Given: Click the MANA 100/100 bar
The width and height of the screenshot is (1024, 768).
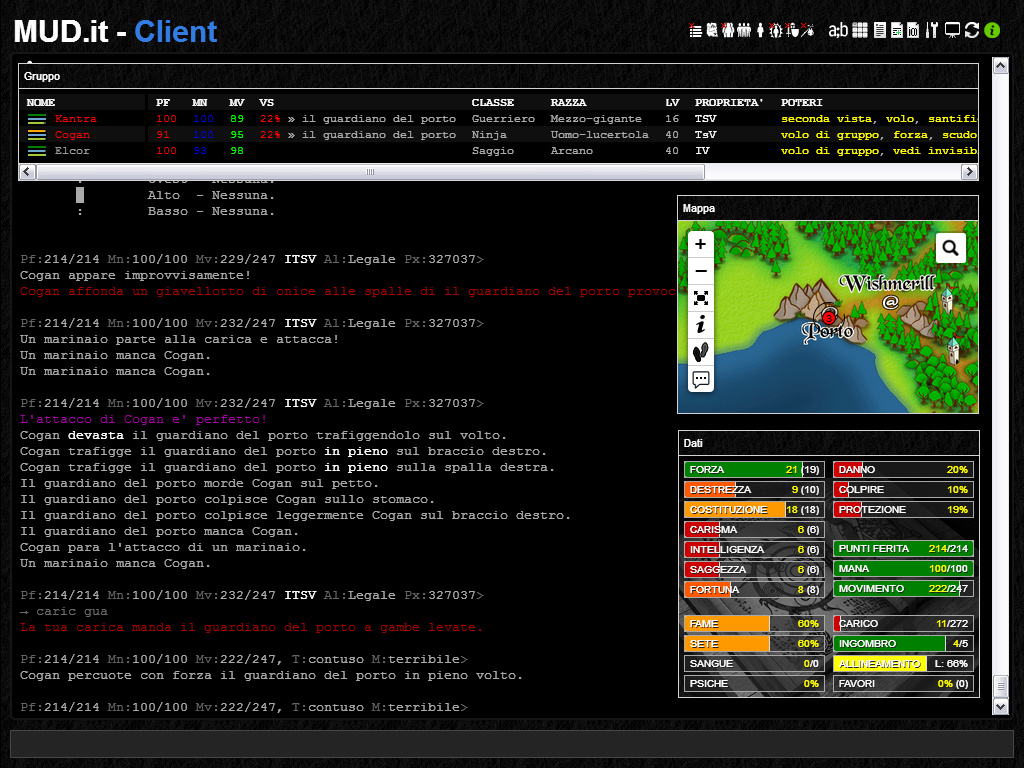Looking at the screenshot, I should pos(903,569).
